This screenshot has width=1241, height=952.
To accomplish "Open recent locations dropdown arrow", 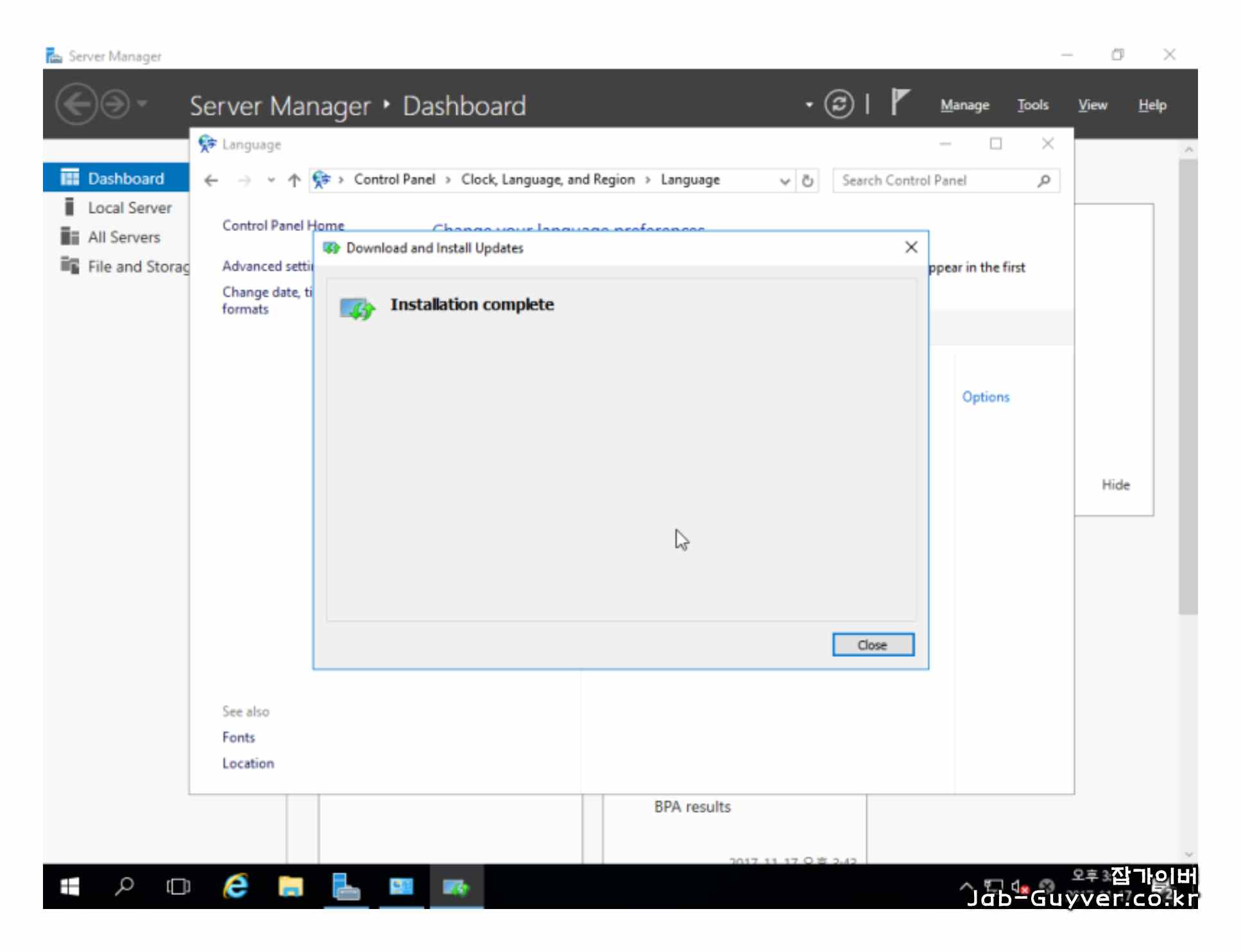I will click(271, 180).
